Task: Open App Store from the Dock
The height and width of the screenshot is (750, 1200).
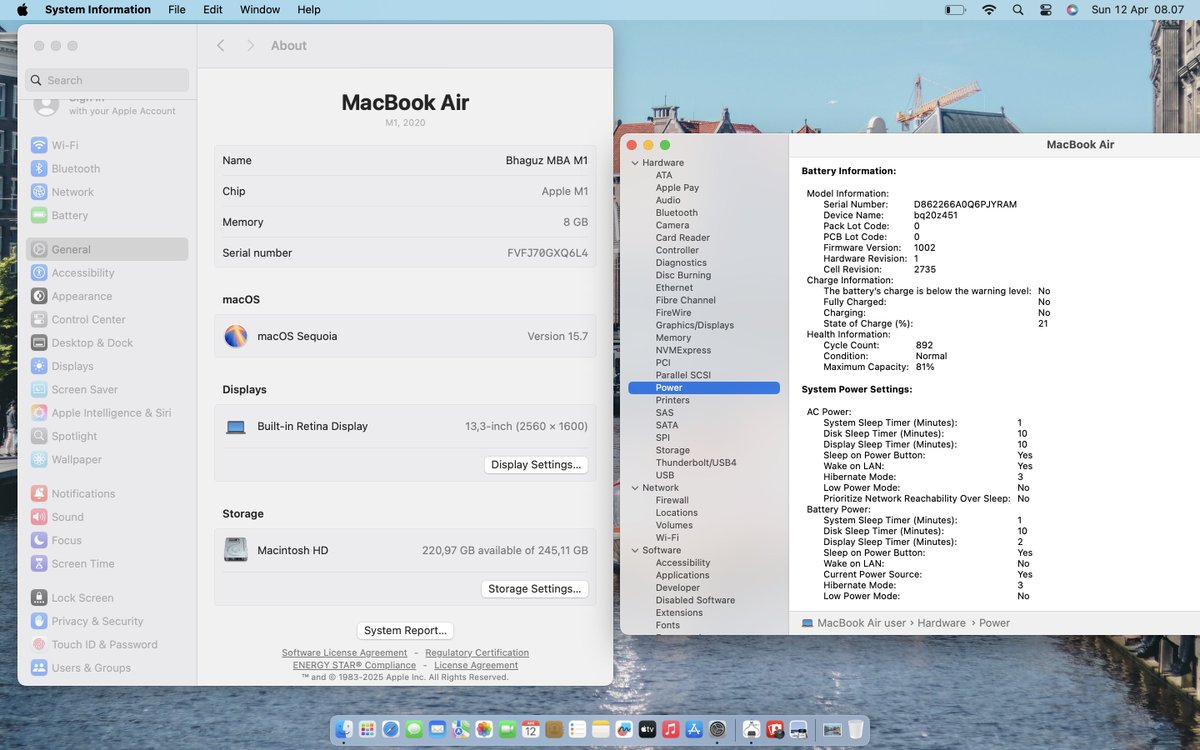Action: 694,730
